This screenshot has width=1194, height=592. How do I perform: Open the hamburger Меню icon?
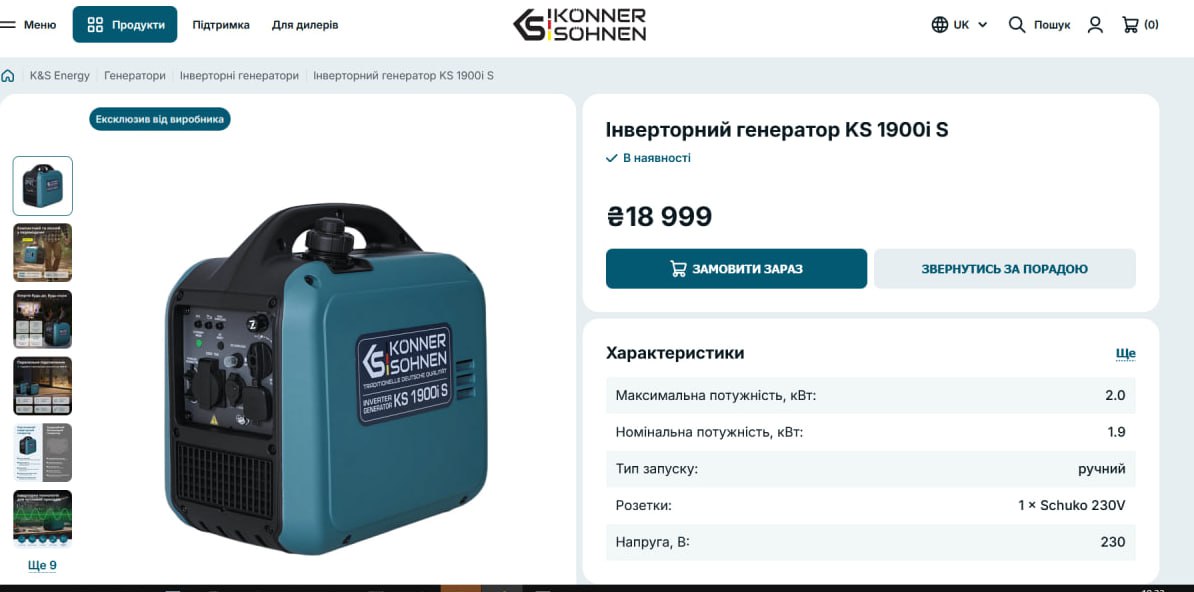[8, 24]
